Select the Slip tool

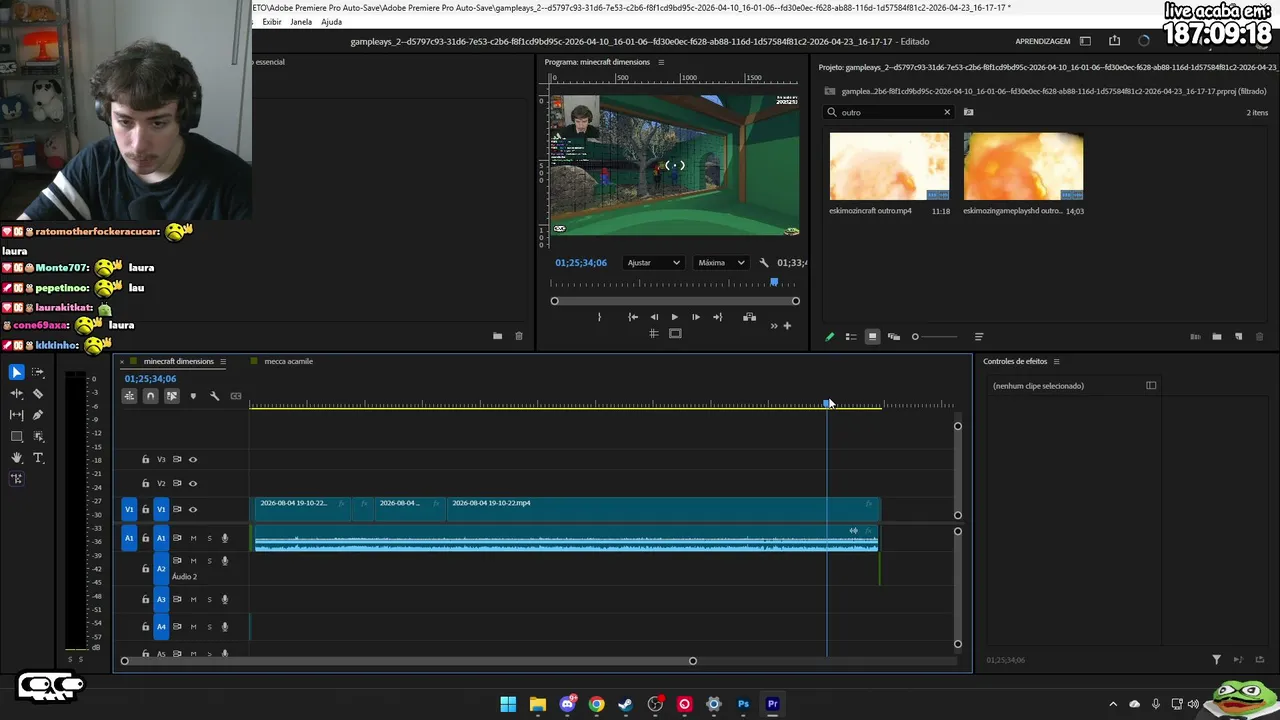click(17, 415)
